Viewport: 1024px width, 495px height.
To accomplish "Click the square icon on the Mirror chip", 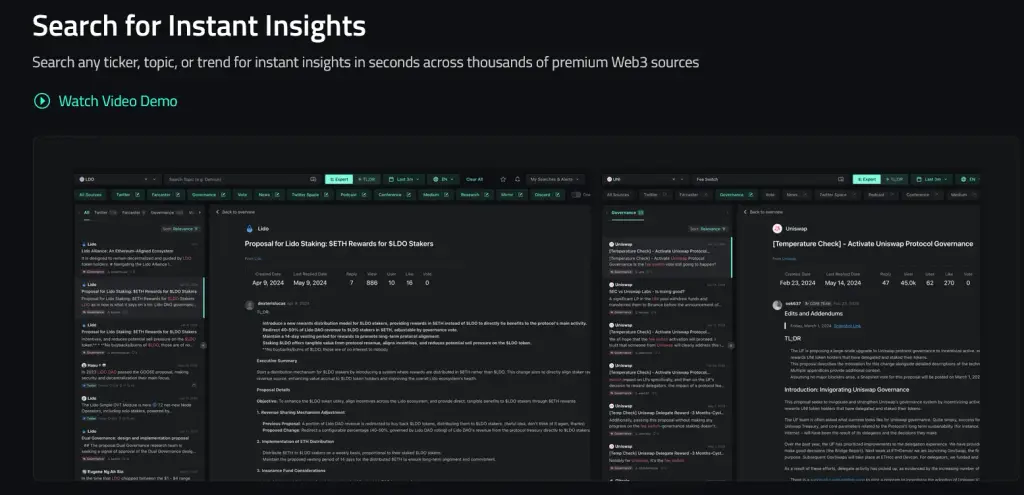I will (x=520, y=195).
